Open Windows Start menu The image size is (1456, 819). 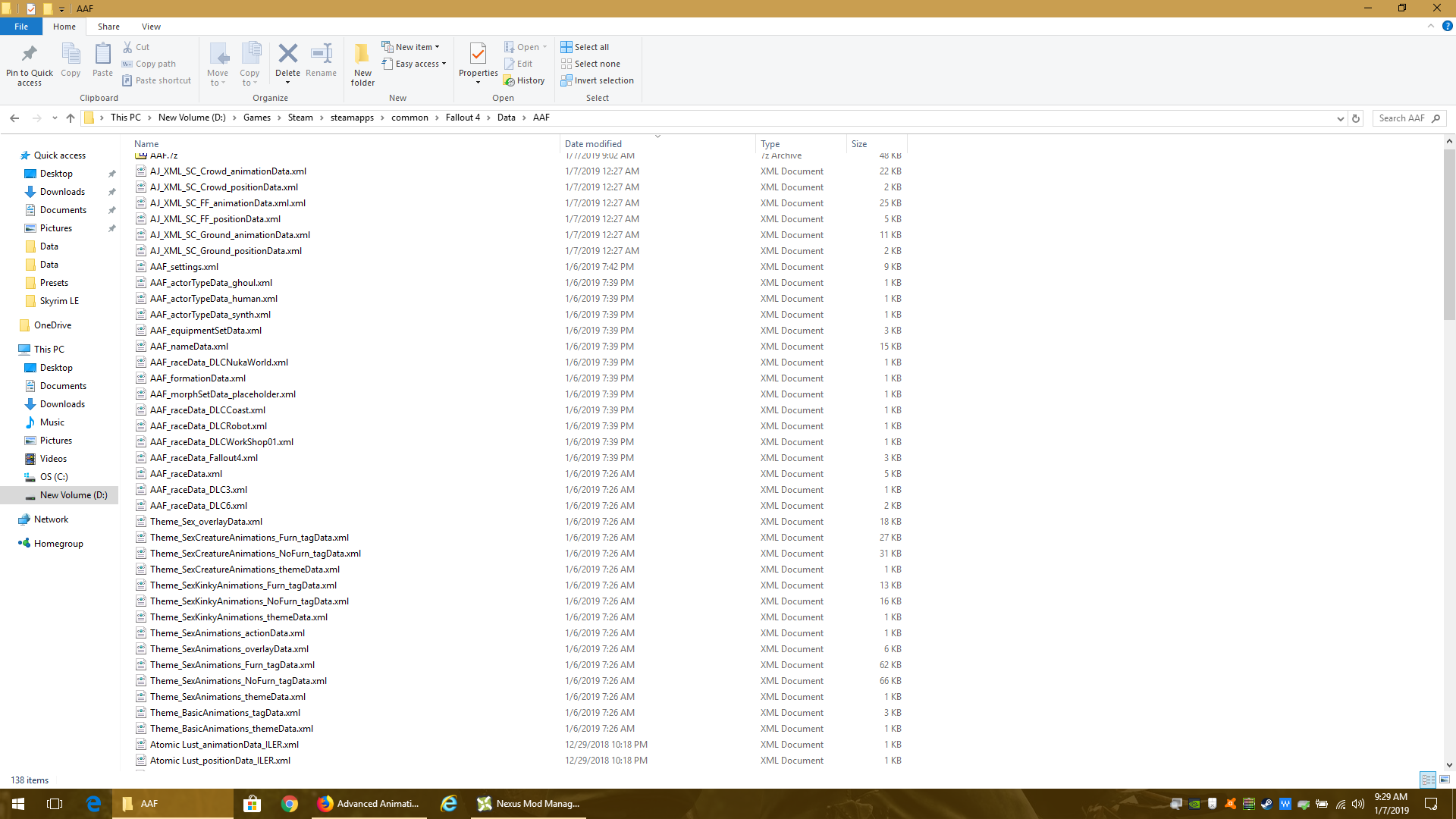18,804
